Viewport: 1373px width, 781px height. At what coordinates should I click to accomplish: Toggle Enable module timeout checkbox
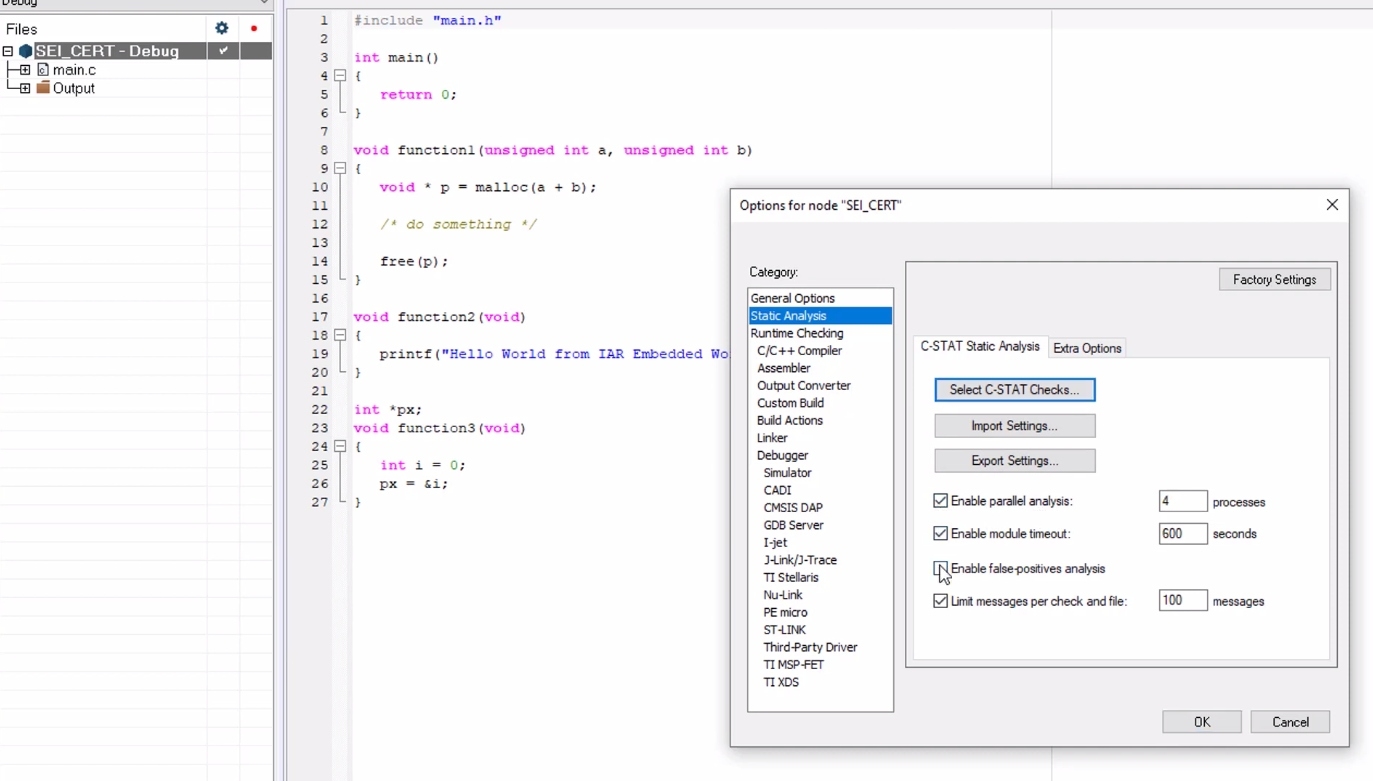[940, 534]
